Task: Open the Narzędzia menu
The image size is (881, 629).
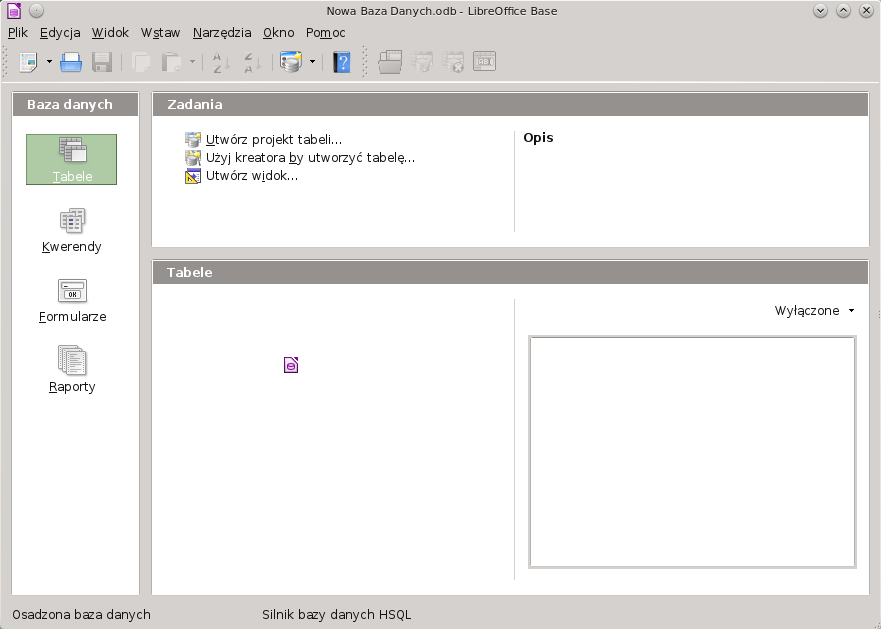Action: pyautogui.click(x=222, y=33)
